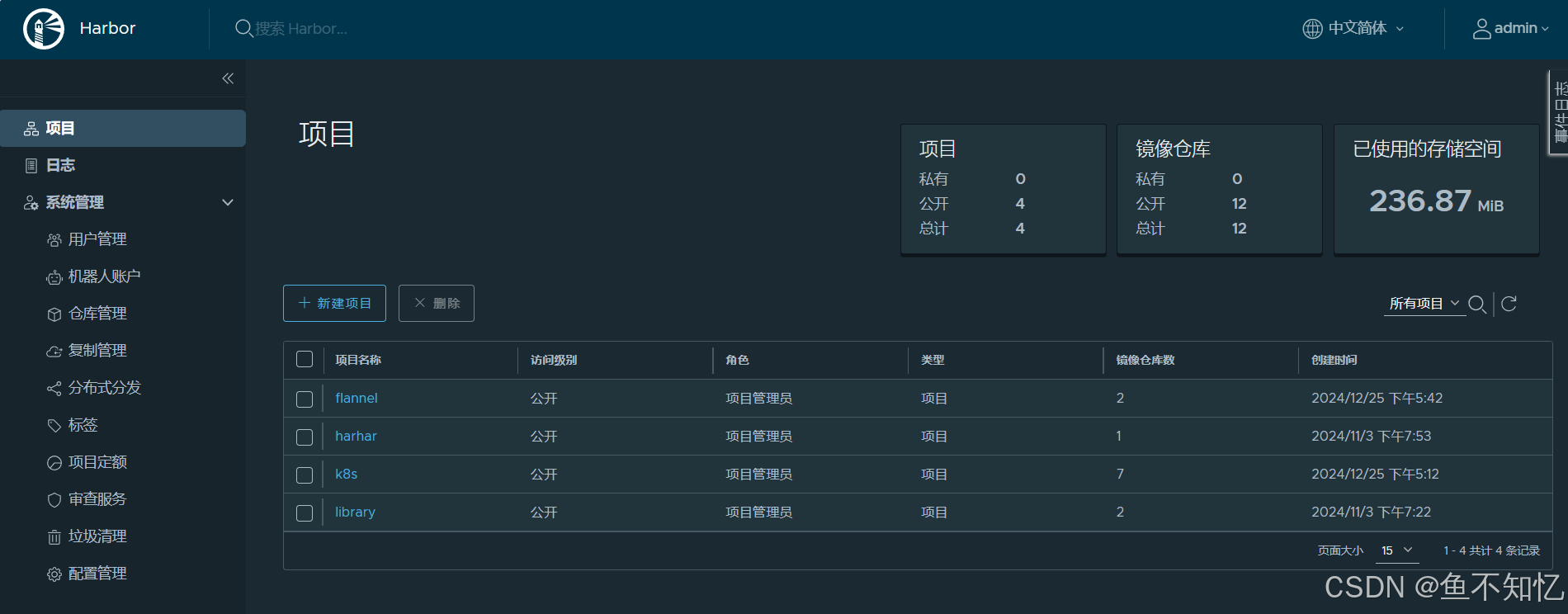Click harhar creation time 2024/11/3 下午7:53
Image resolution: width=1568 pixels, height=614 pixels.
1372,436
